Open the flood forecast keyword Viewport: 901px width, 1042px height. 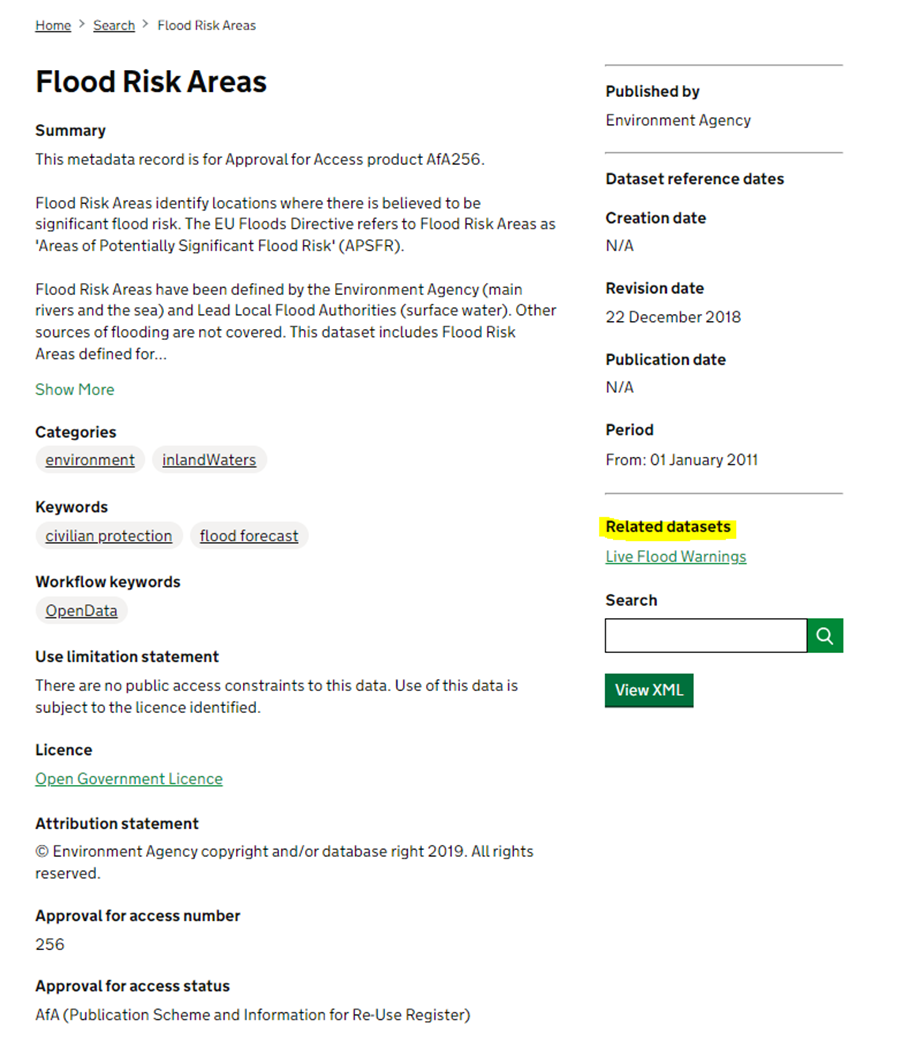click(x=249, y=536)
